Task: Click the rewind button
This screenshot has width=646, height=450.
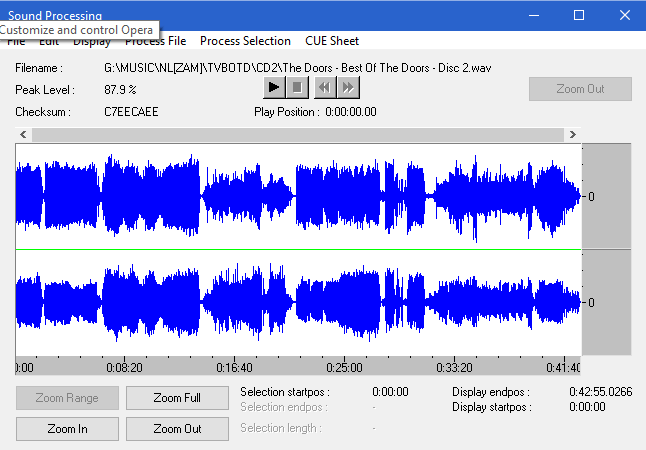Action: [325, 88]
